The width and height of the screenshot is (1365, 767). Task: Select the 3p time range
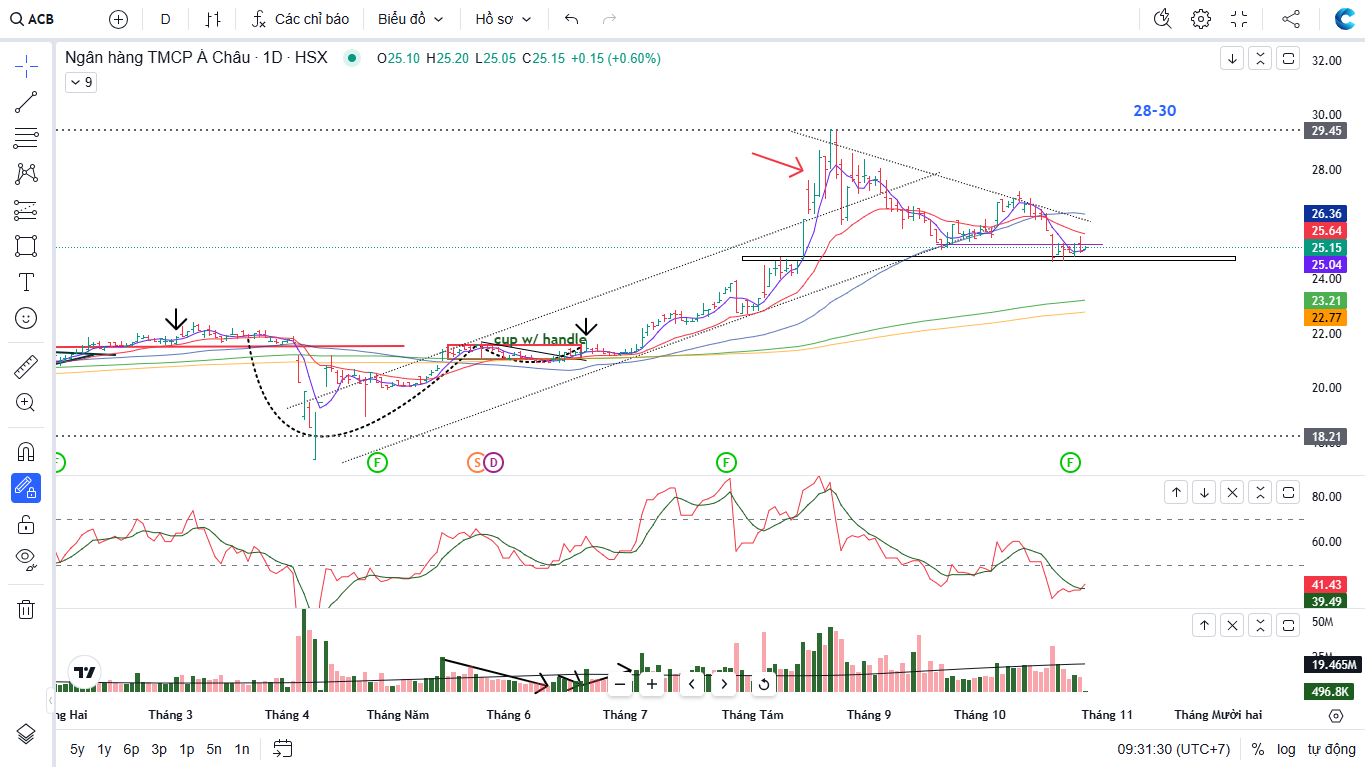pos(159,749)
